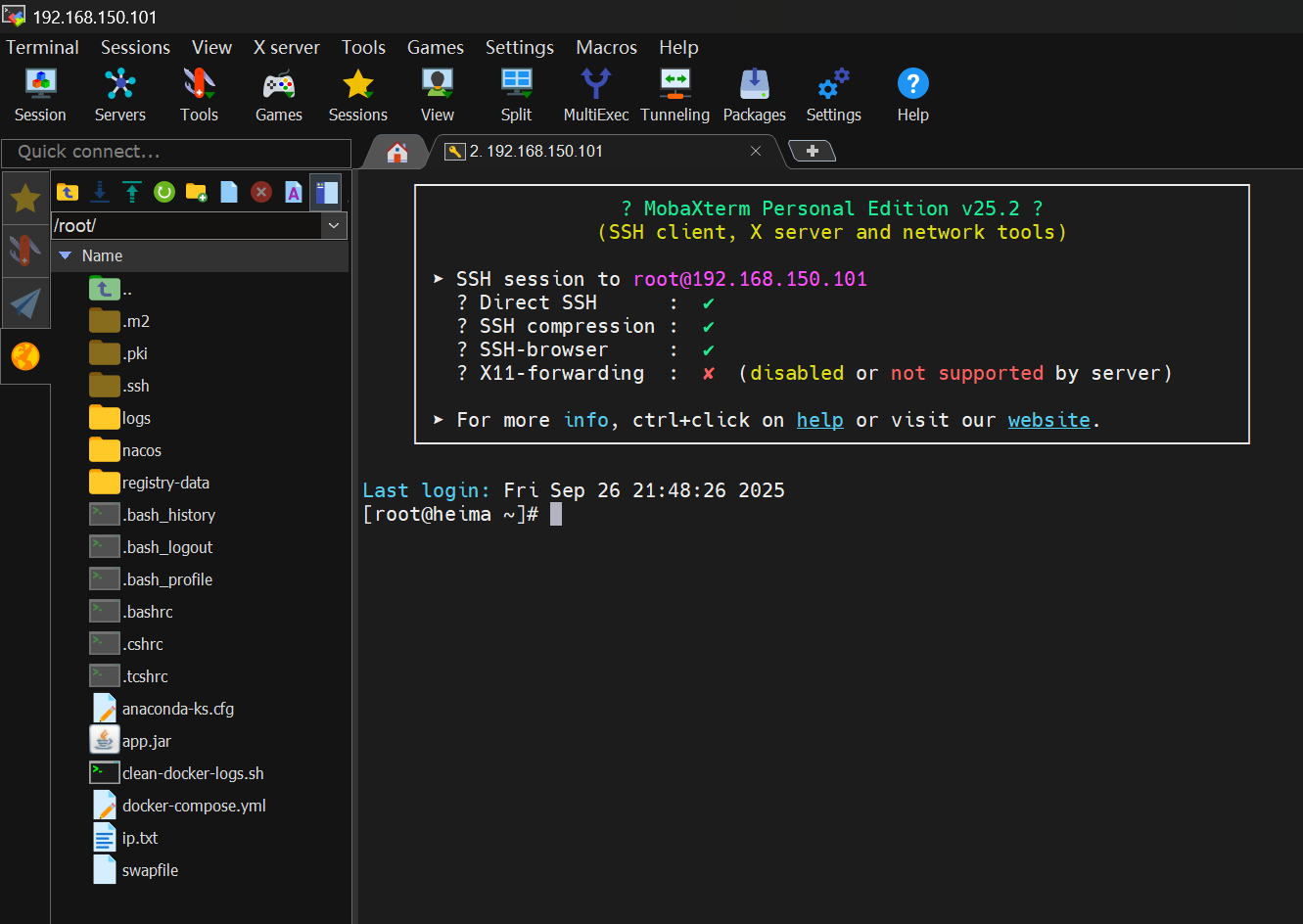
Task: Refresh the SFTP folder with green icon
Action: pos(164,192)
